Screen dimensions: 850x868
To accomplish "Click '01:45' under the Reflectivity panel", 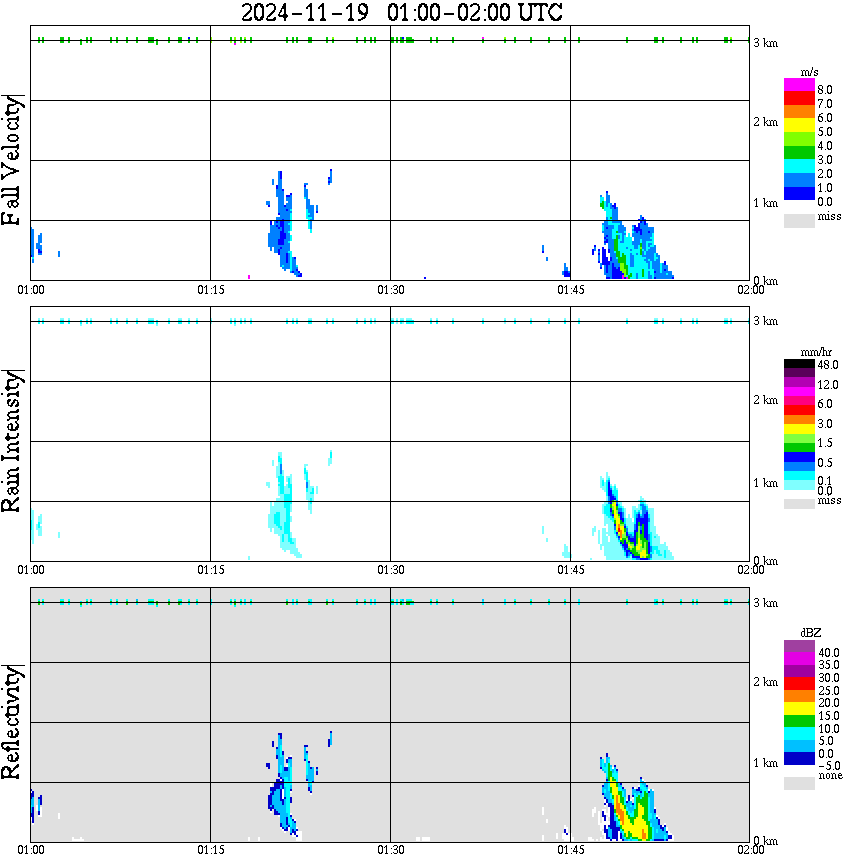I will coord(571,850).
